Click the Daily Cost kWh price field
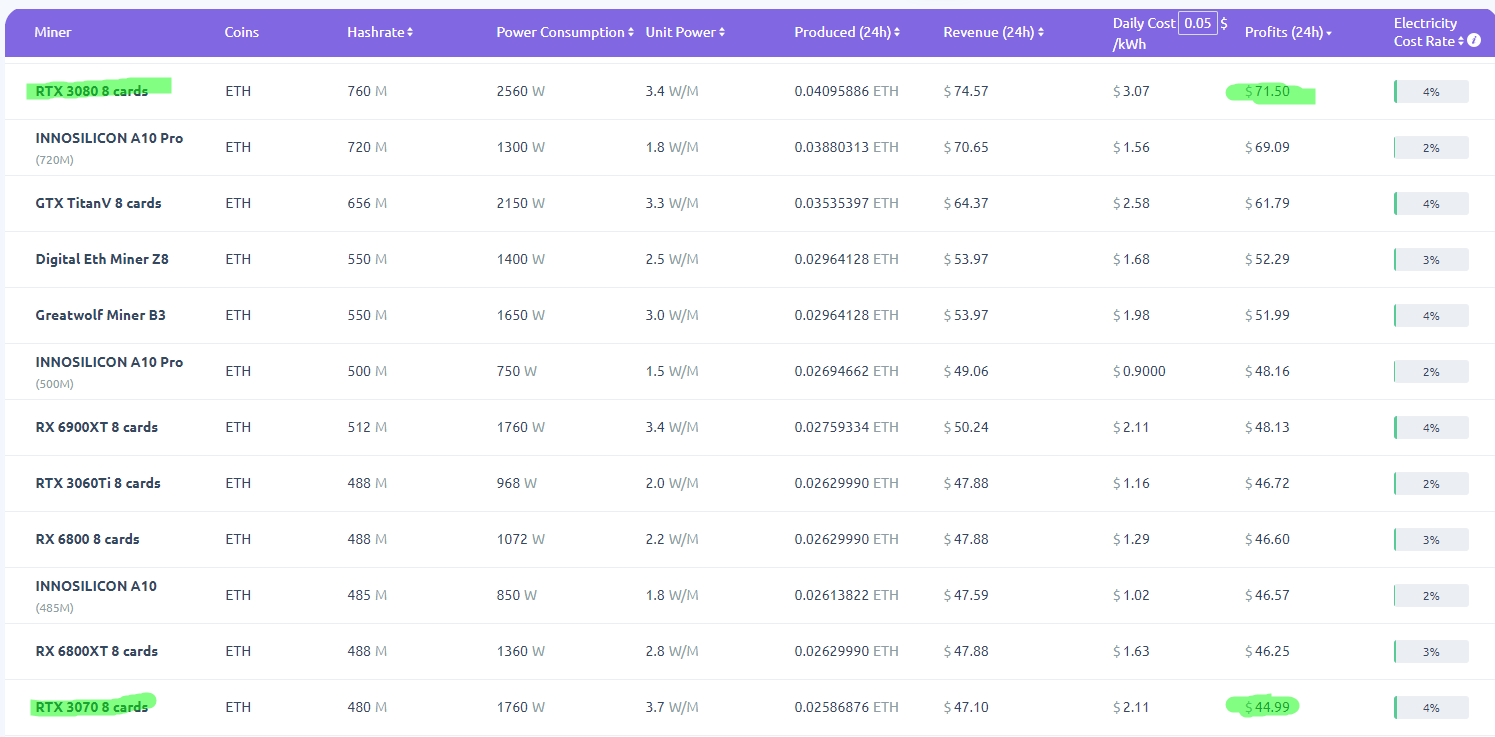Viewport: 1495px width, 737px height. (x=1197, y=23)
